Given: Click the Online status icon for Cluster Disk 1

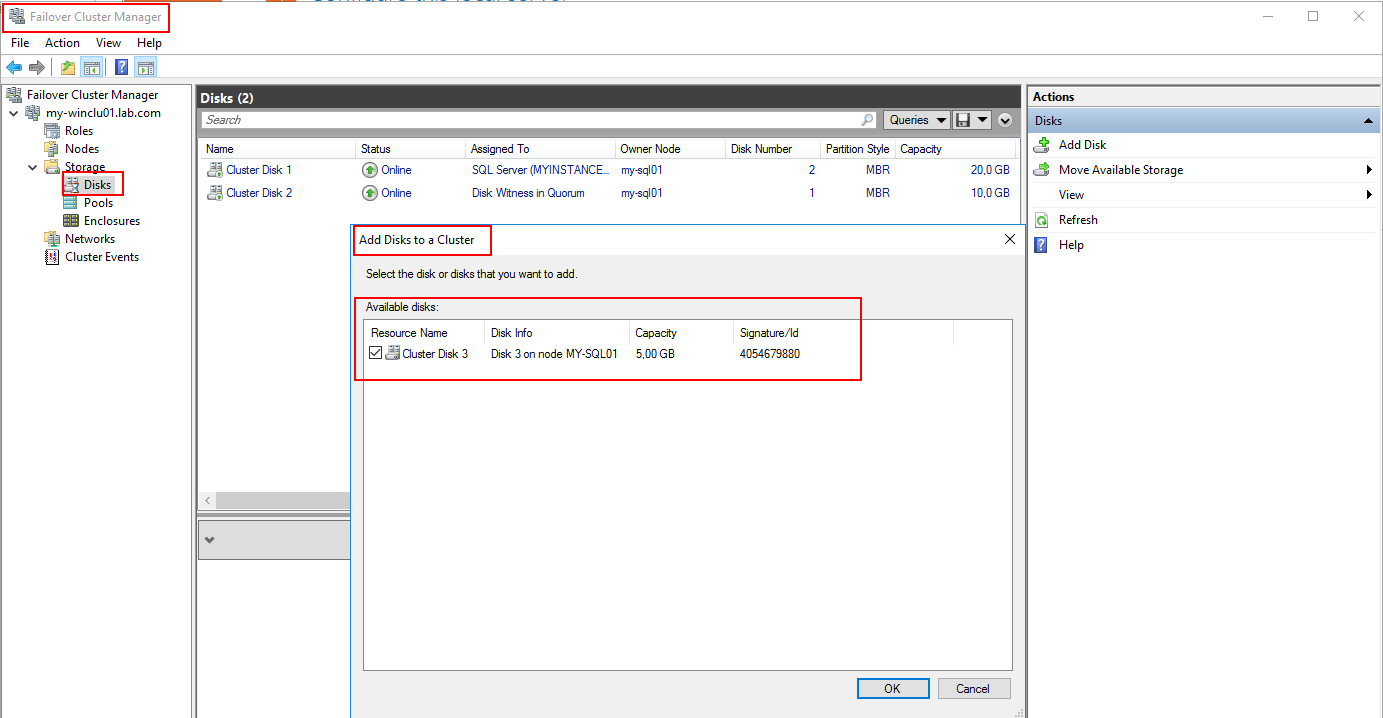Looking at the screenshot, I should (x=370, y=170).
